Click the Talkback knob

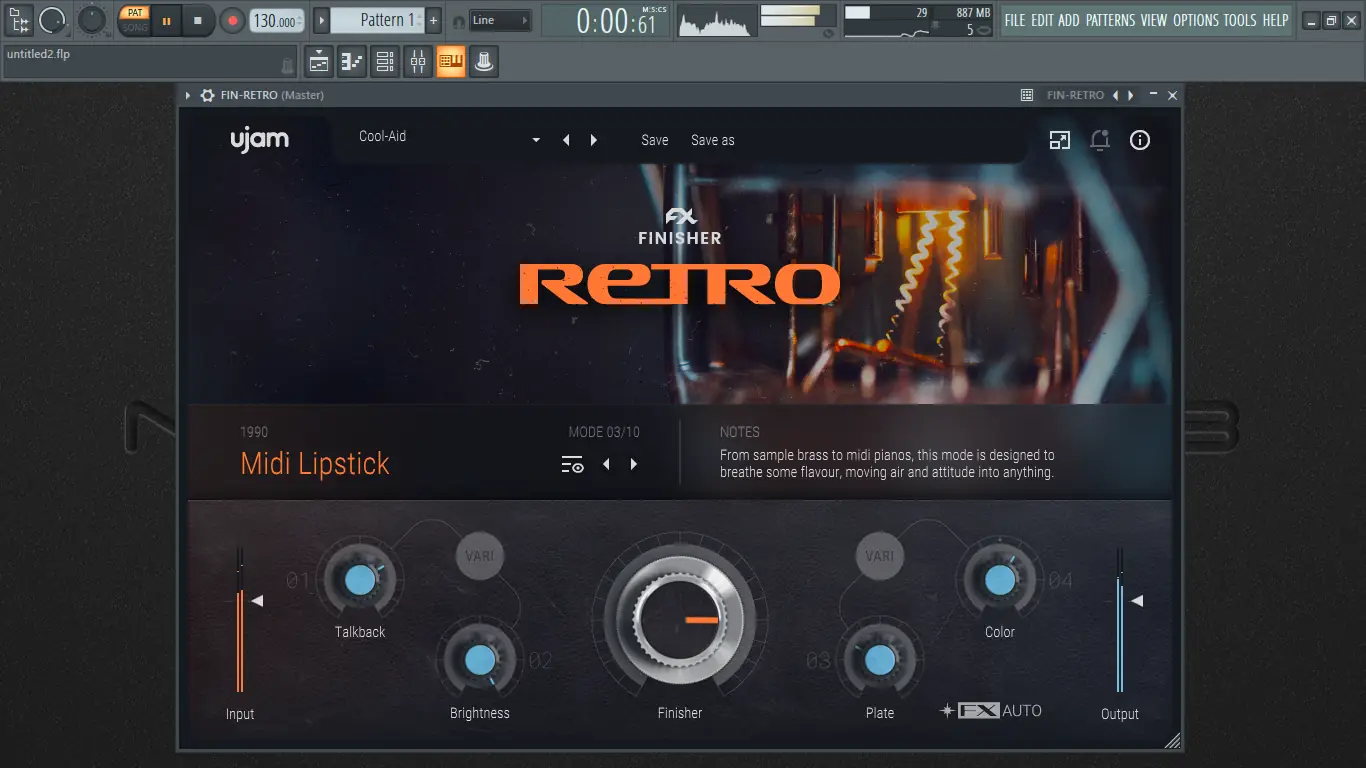click(359, 579)
